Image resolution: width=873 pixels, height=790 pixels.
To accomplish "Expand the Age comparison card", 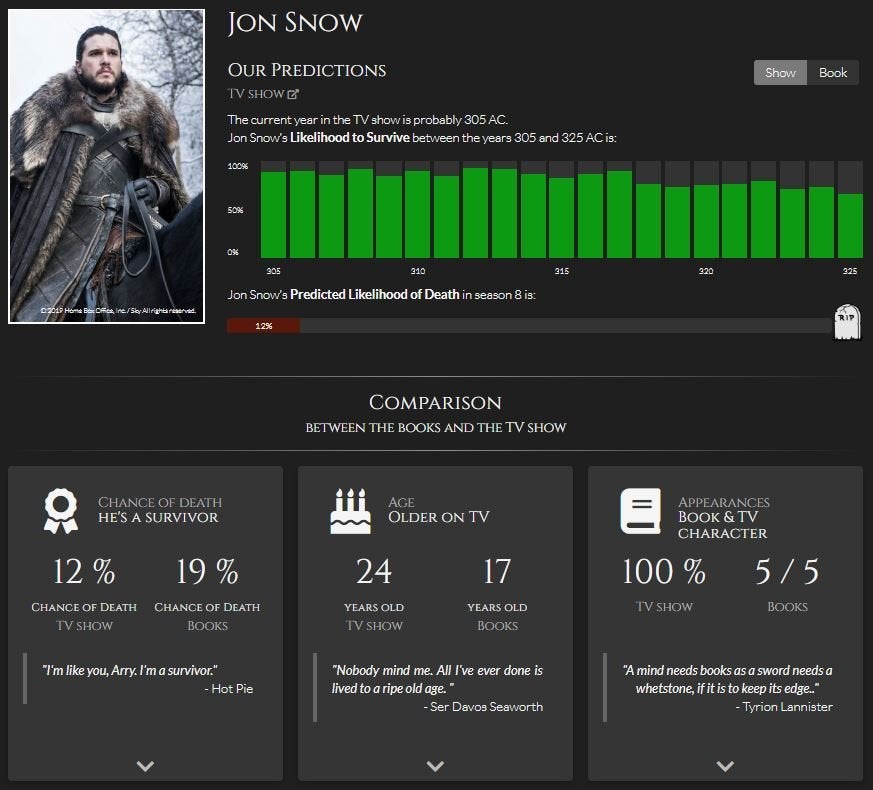I will pyautogui.click(x=435, y=766).
